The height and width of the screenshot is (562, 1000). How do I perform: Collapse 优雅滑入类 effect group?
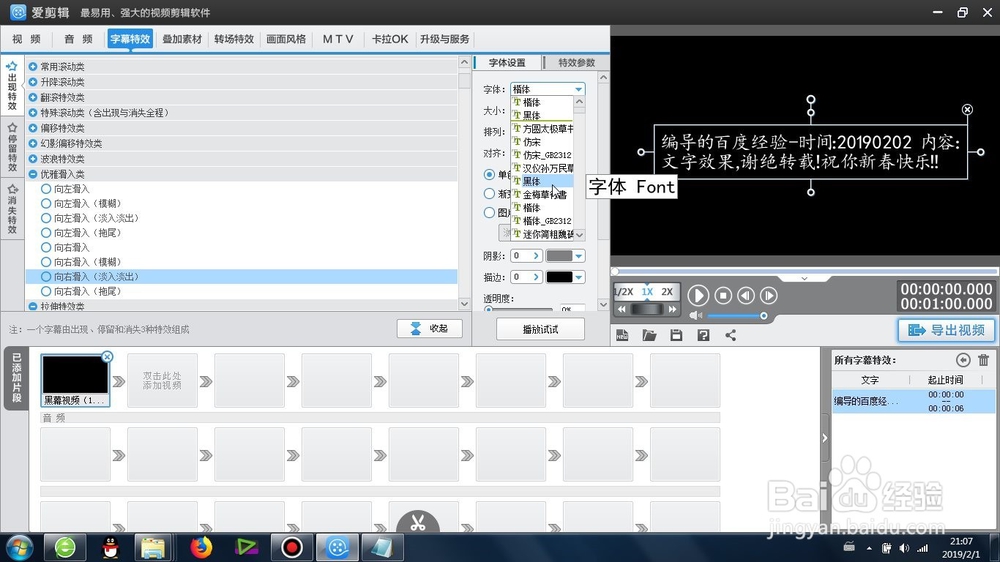33,174
